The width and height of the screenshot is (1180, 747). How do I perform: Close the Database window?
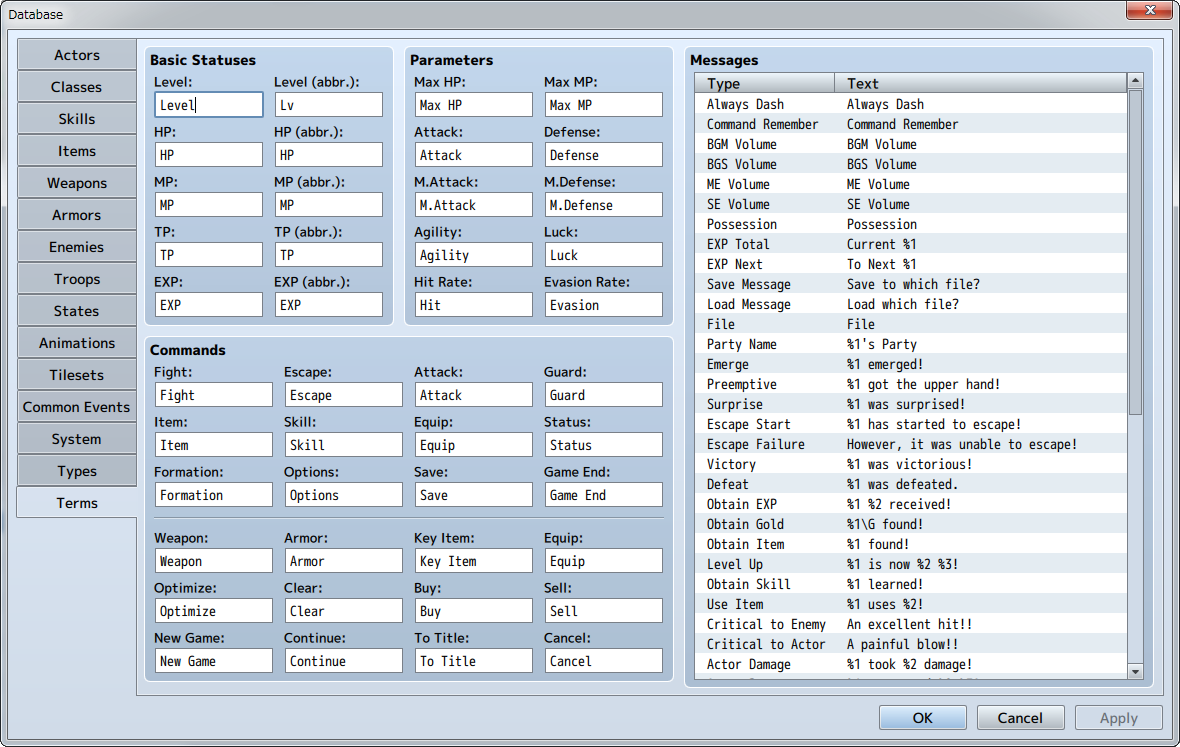click(1148, 12)
